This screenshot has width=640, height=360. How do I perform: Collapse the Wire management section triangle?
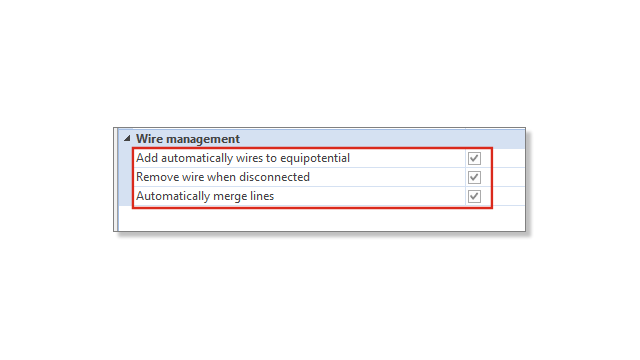coord(127,138)
